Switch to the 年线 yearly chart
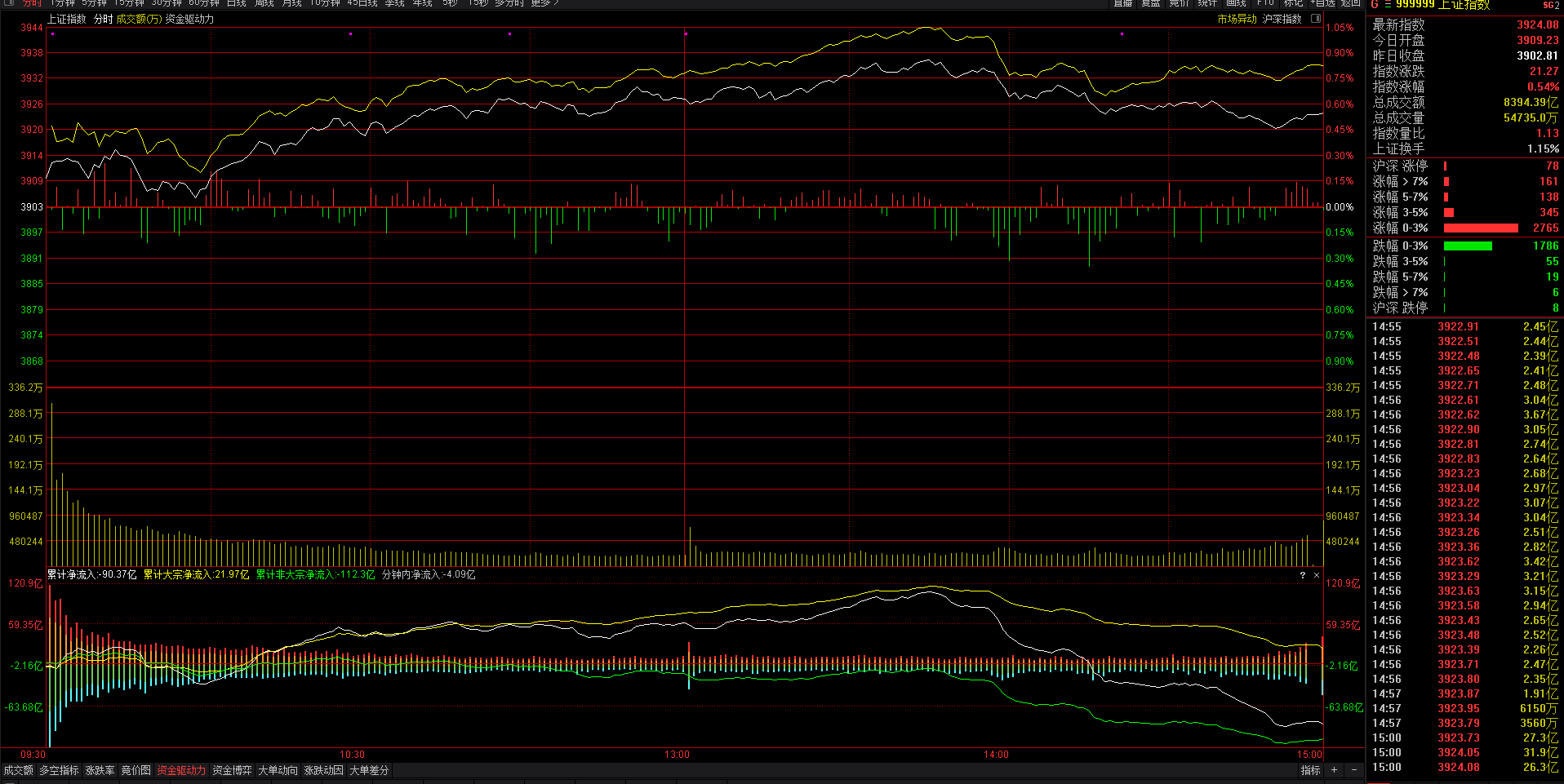Viewport: 1564px width, 784px height. point(423,2)
